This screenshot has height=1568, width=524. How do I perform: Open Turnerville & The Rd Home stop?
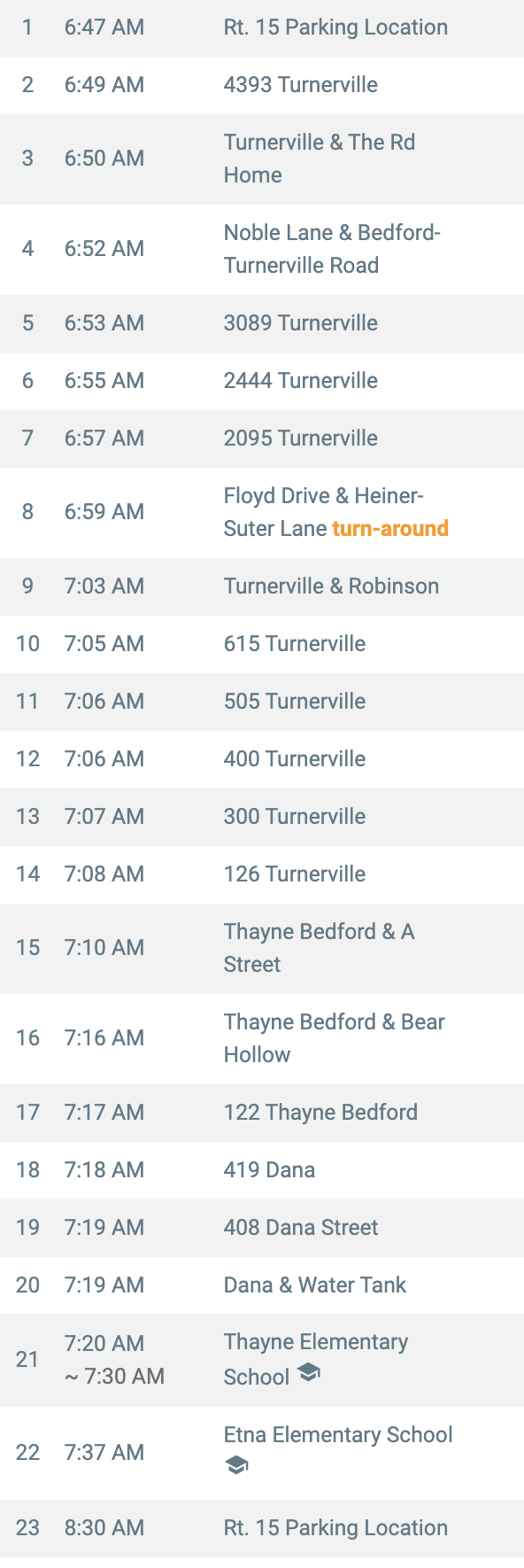262,159
